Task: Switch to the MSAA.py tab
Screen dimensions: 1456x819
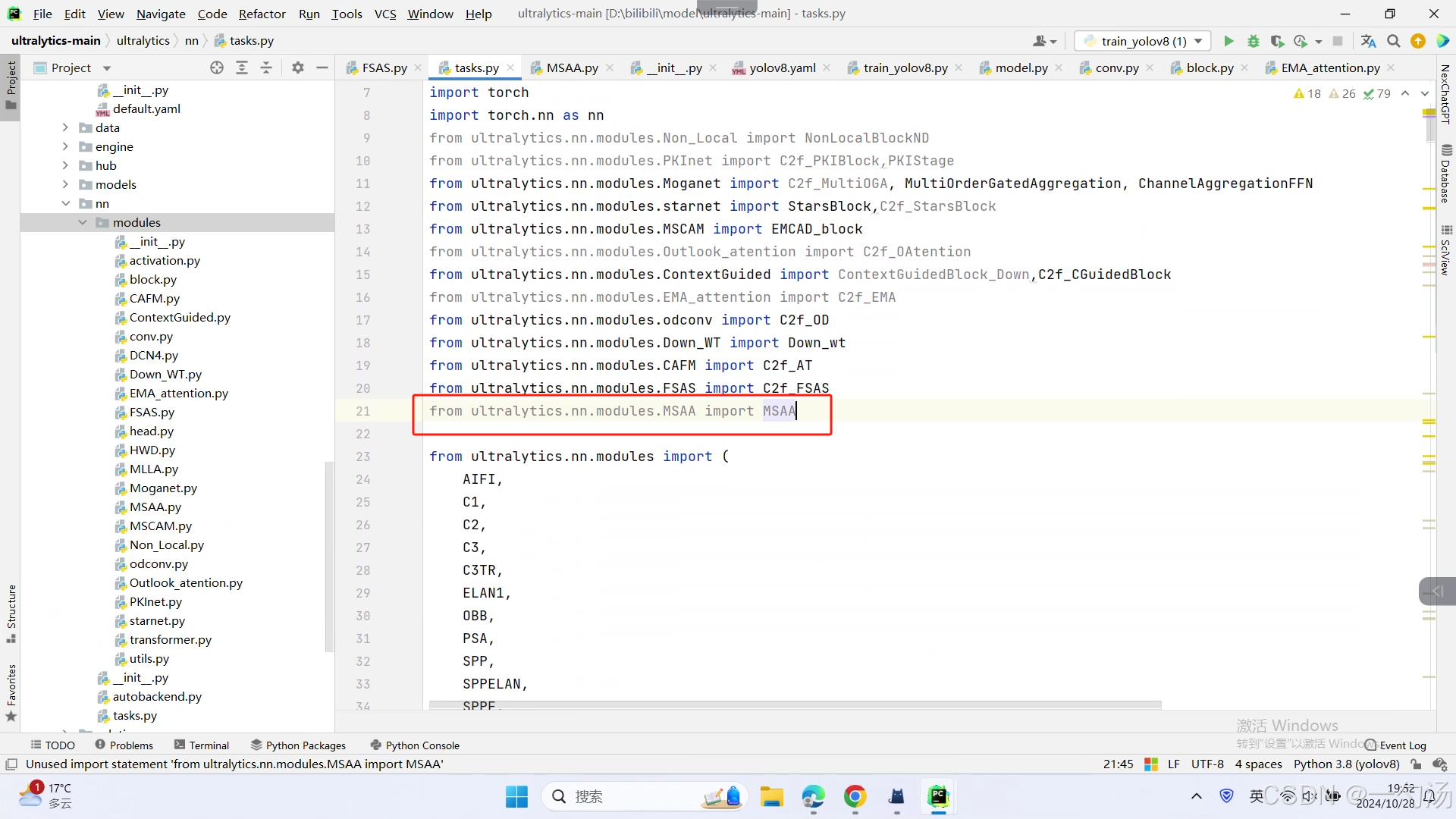Action: 572,67
